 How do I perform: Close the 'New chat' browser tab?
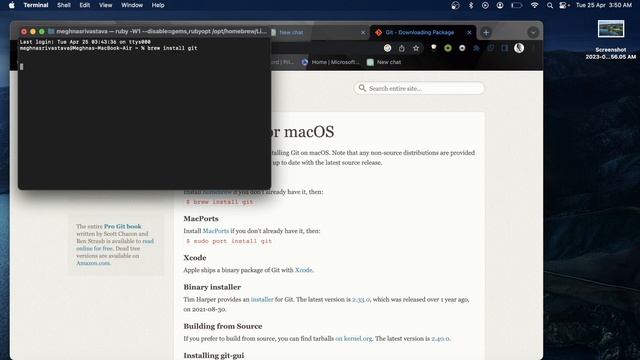[x=363, y=32]
